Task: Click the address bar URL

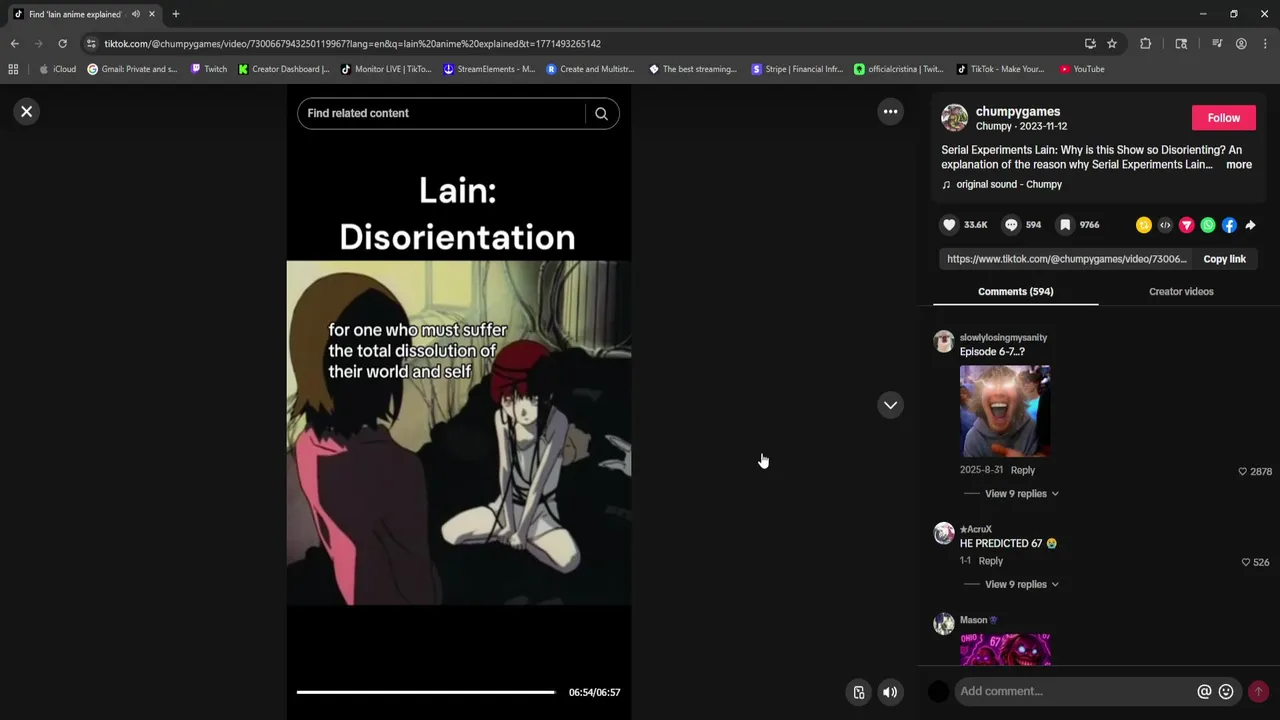Action: (352, 44)
